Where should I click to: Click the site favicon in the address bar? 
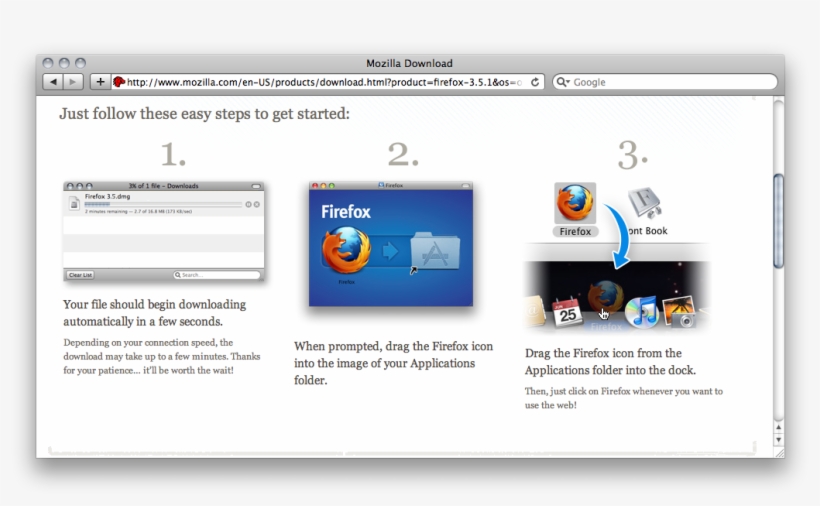119,82
